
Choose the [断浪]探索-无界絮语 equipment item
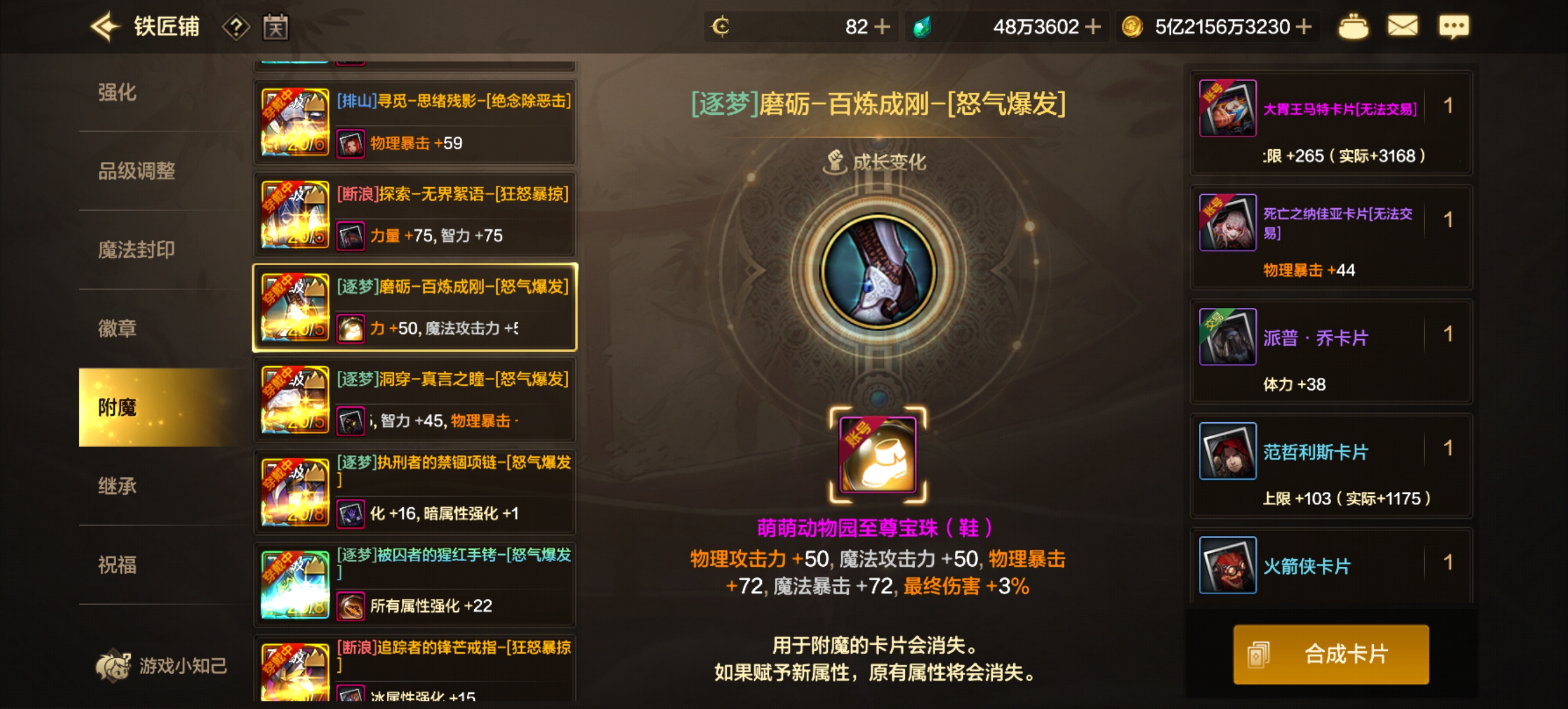point(415,215)
